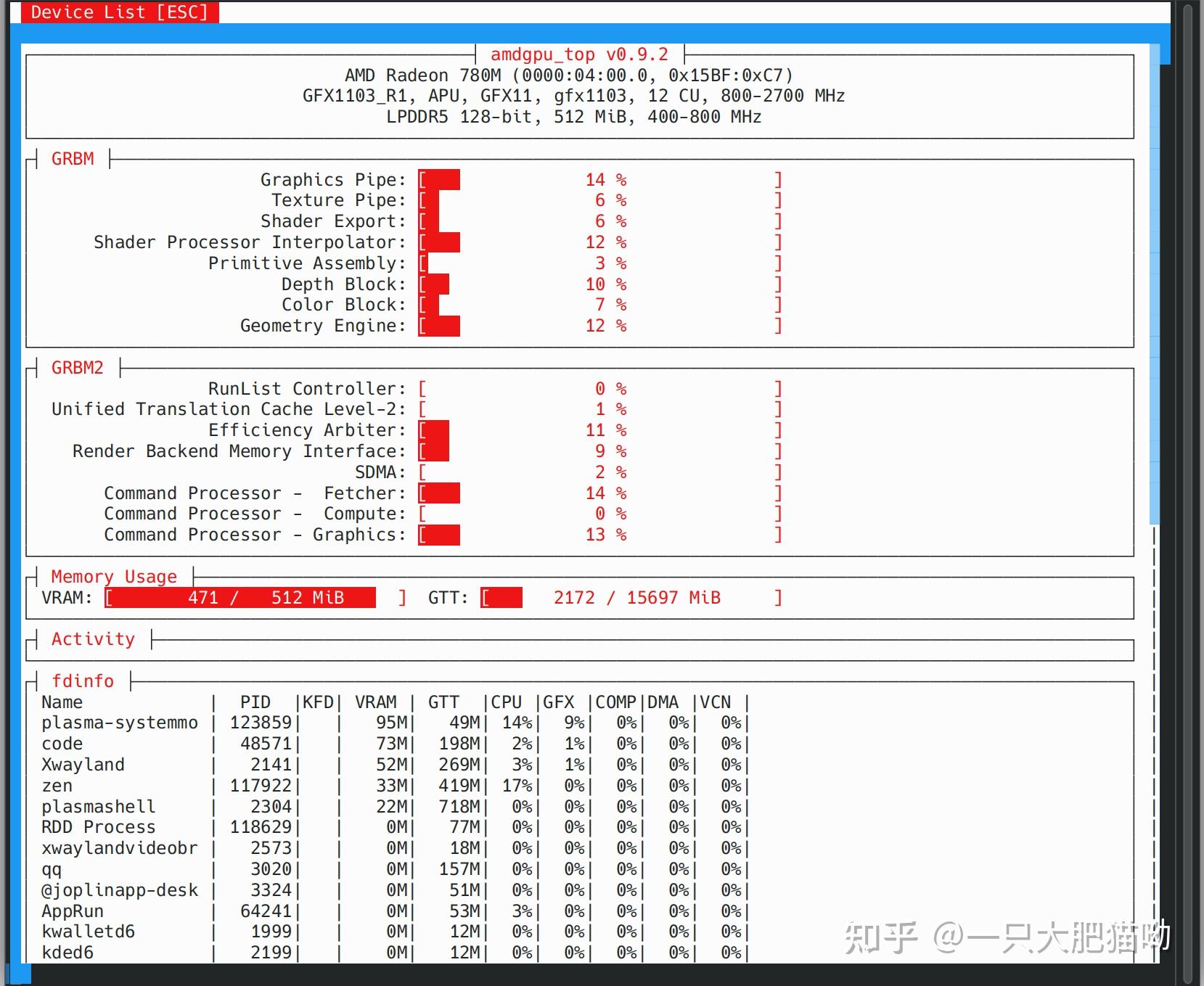Open the Device List menu

[x=119, y=12]
